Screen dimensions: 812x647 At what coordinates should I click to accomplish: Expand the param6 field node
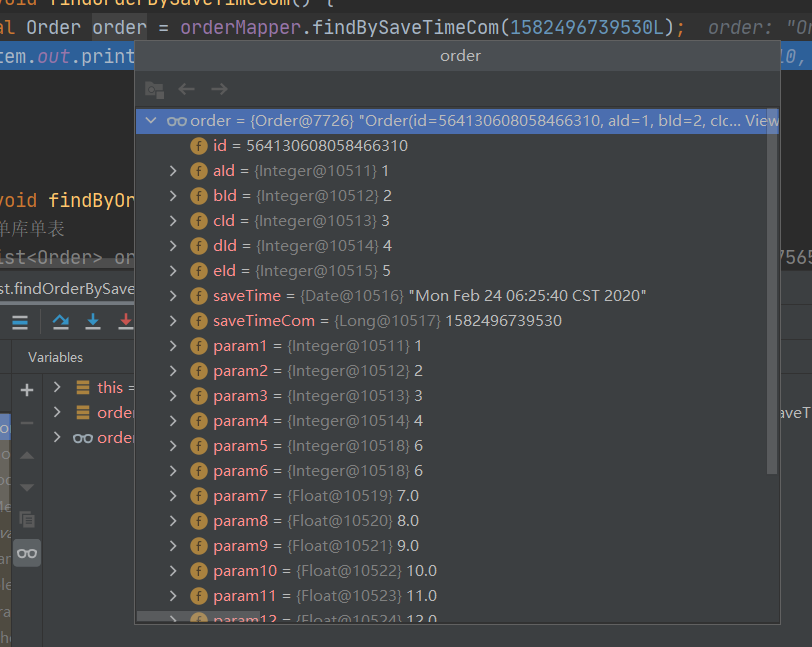173,471
